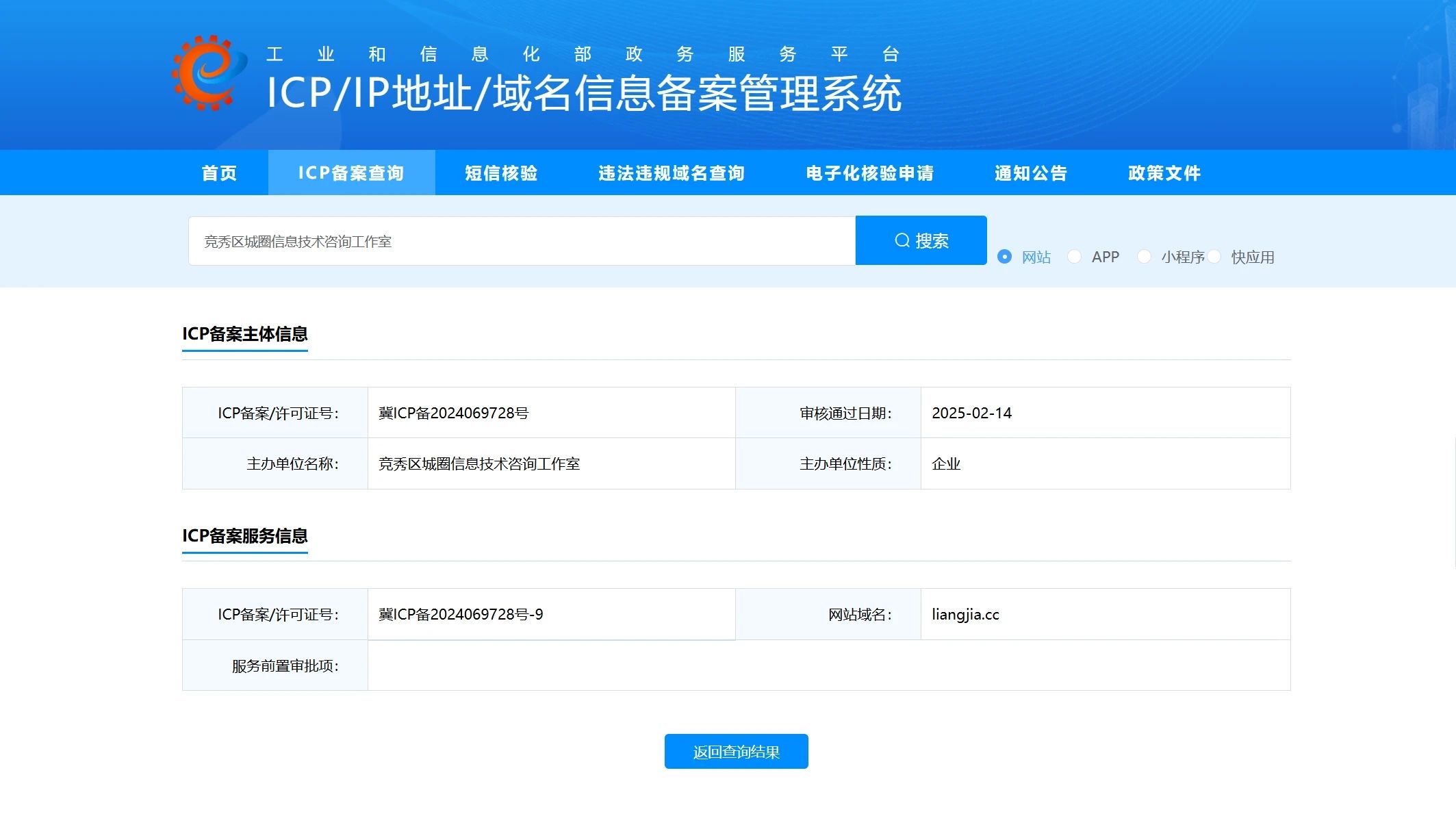Click the liangjia.cc domain value
Viewport: 1456px width, 814px height.
pyautogui.click(x=965, y=615)
